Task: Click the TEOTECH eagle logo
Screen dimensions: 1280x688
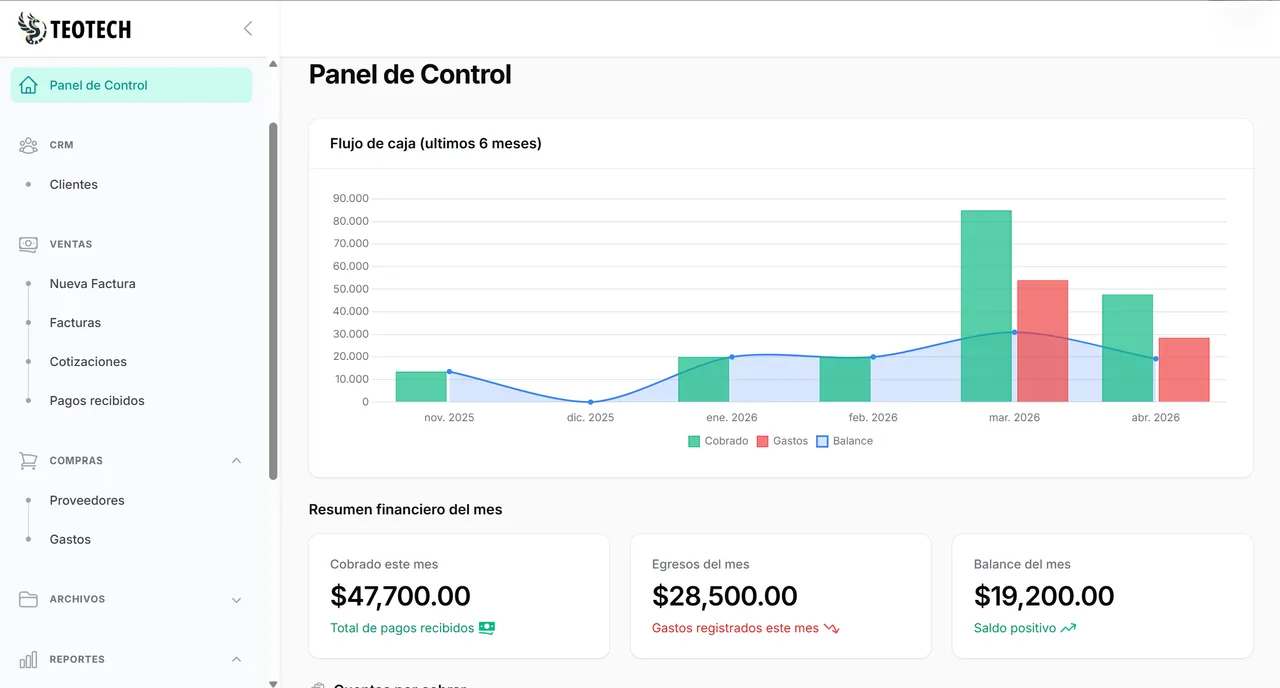Action: tap(31, 28)
